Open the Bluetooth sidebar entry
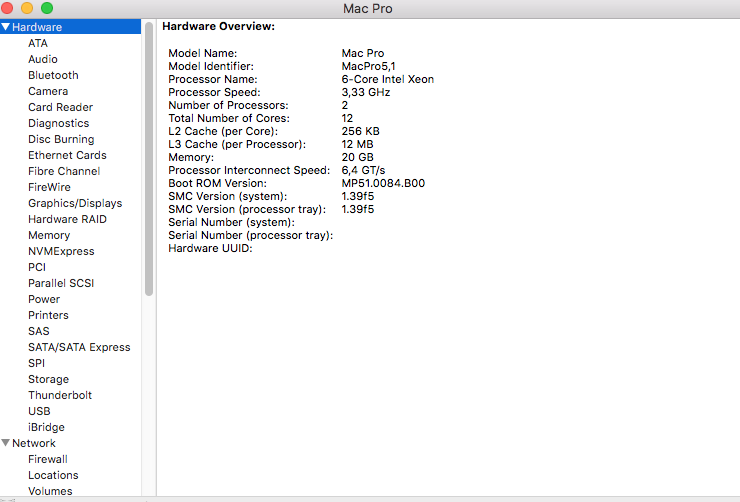Screen dimensions: 740x502 tap(53, 75)
